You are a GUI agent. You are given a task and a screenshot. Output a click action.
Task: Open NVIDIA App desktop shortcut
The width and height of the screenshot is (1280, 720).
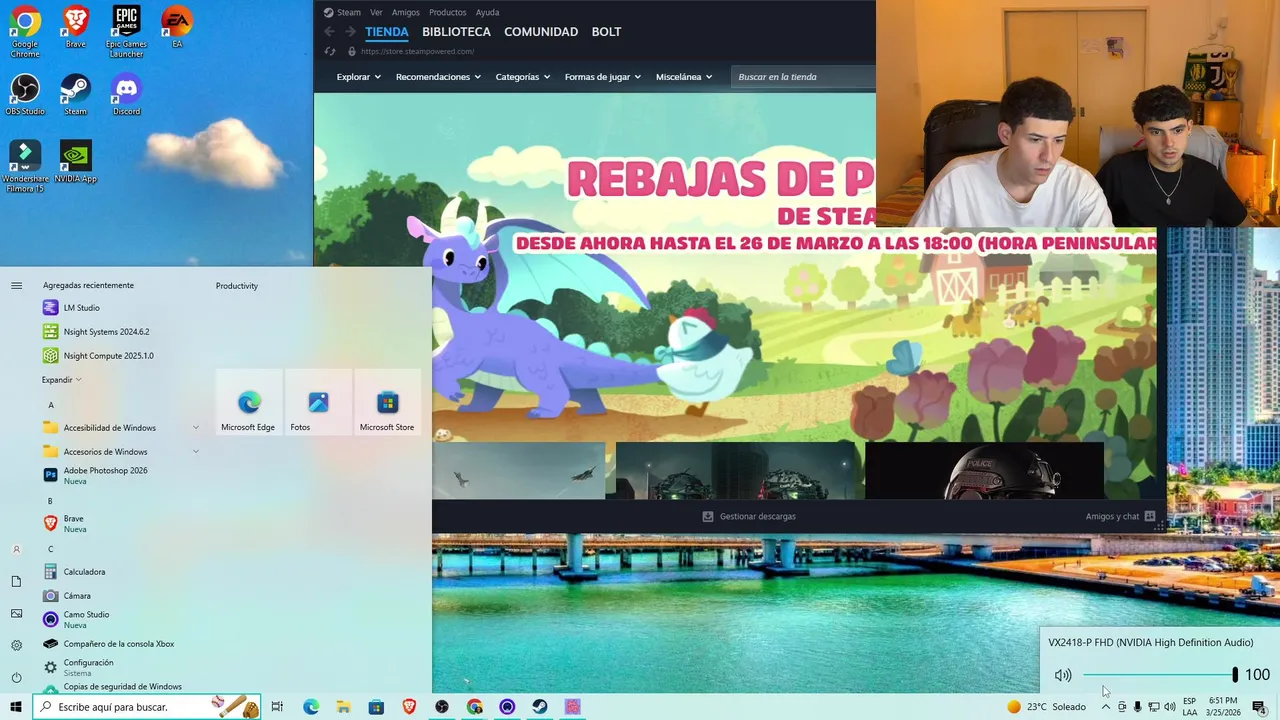(75, 162)
